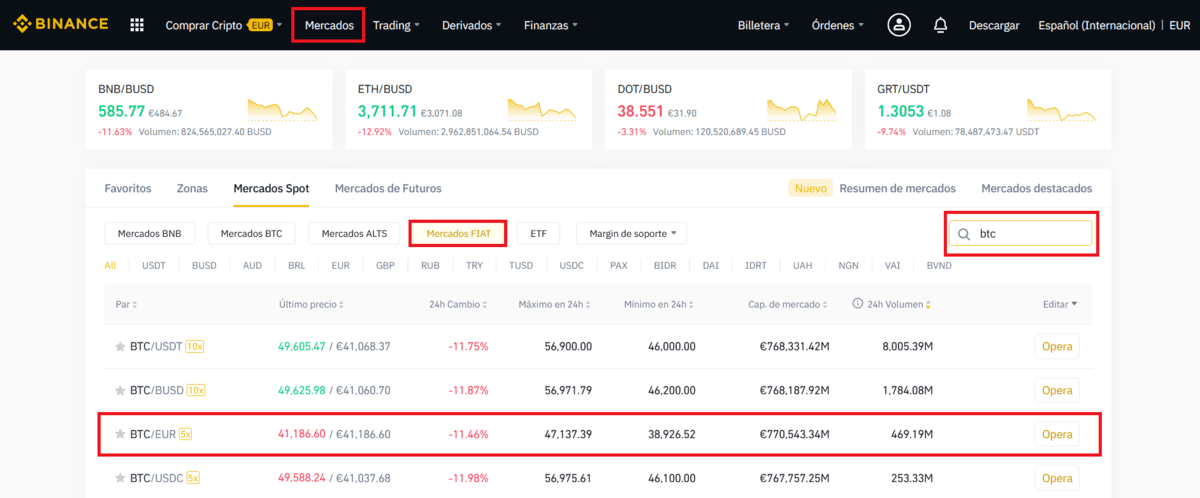This screenshot has width=1200, height=498.
Task: Favorite the BTC/USDT pair star
Action: pos(120,347)
